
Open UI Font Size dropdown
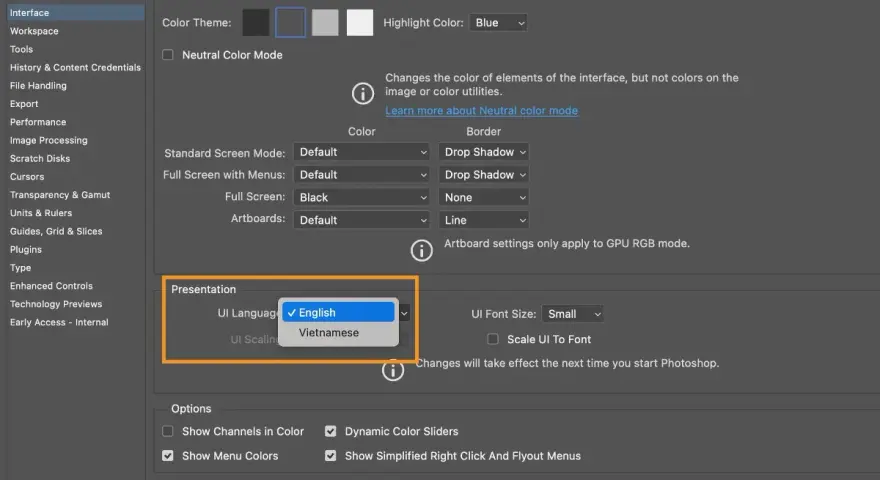[x=572, y=314]
